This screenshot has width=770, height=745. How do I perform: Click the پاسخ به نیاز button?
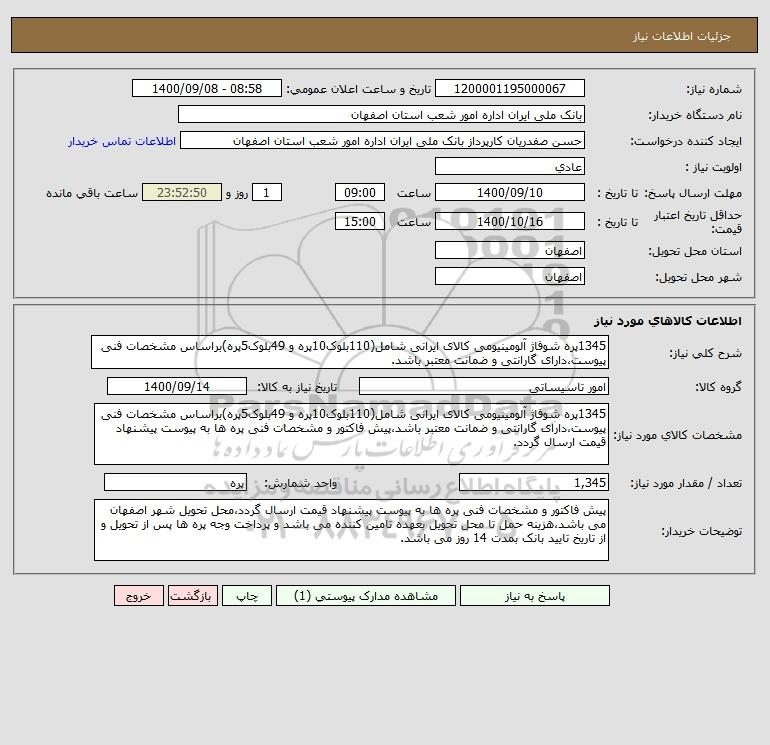point(534,596)
